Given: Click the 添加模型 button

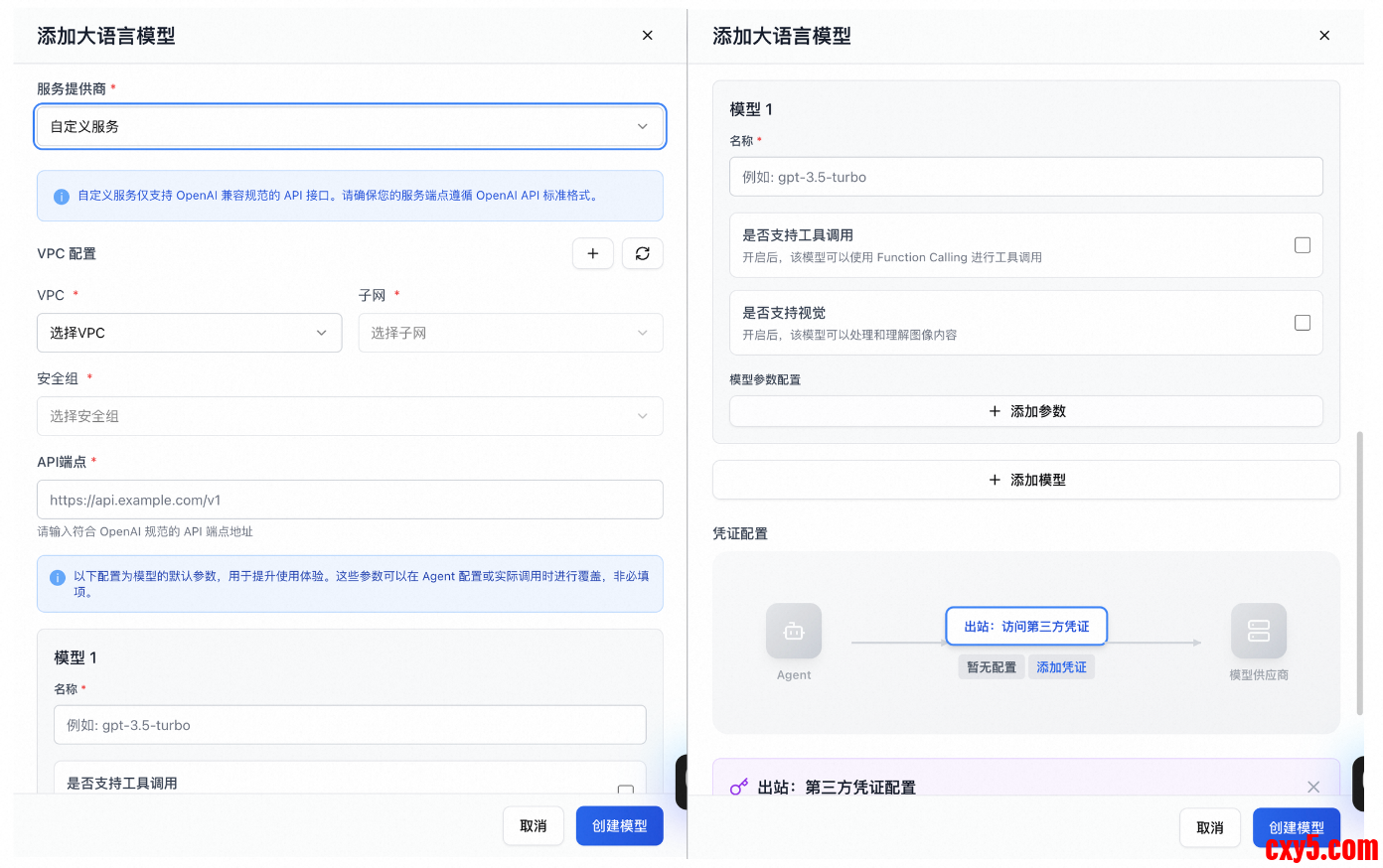Looking at the screenshot, I should [x=1025, y=480].
